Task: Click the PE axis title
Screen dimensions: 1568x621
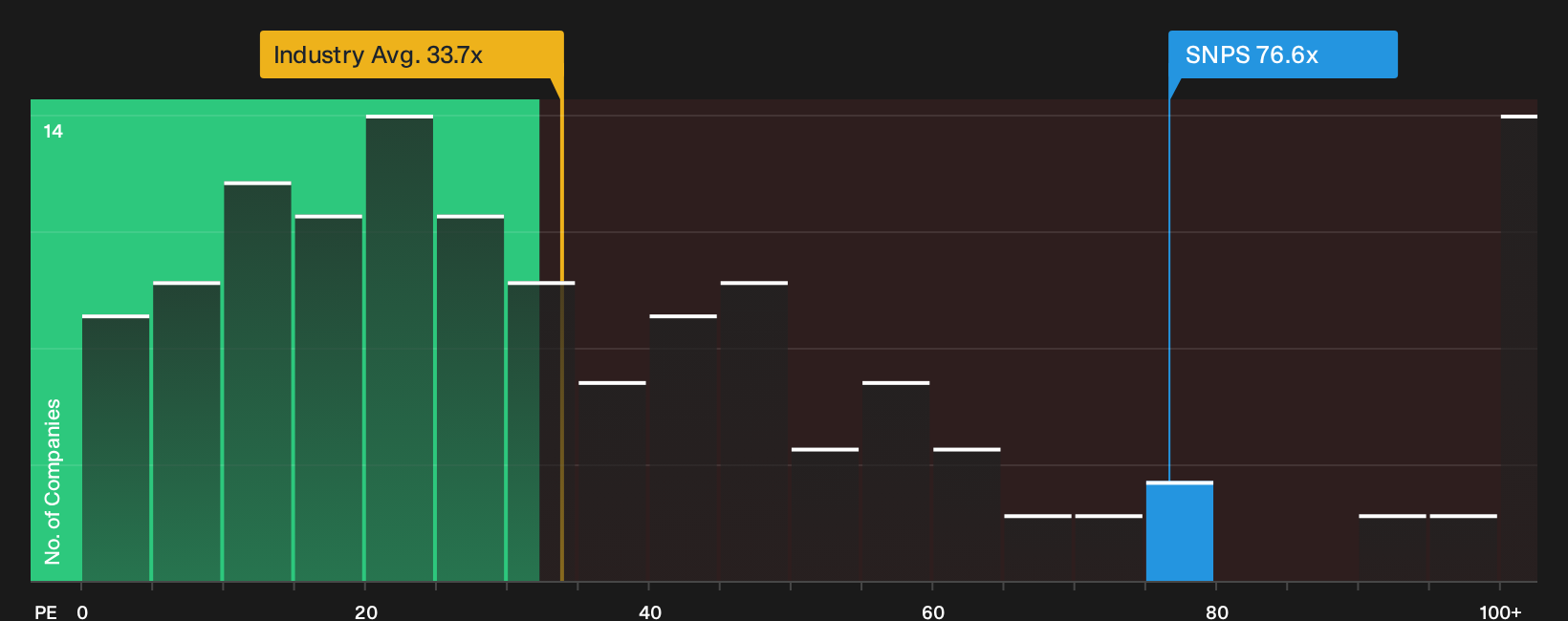Action: pyautogui.click(x=45, y=611)
